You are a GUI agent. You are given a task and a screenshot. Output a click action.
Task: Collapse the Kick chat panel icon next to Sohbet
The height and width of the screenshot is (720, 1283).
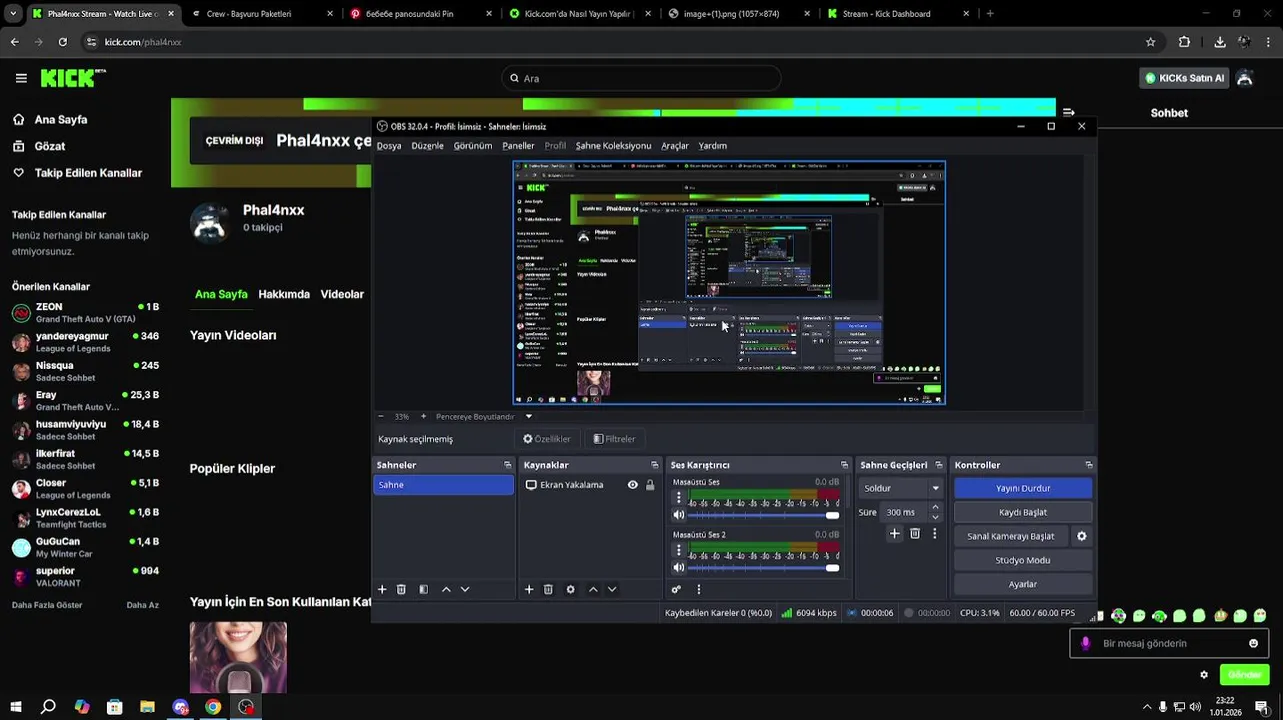1069,113
